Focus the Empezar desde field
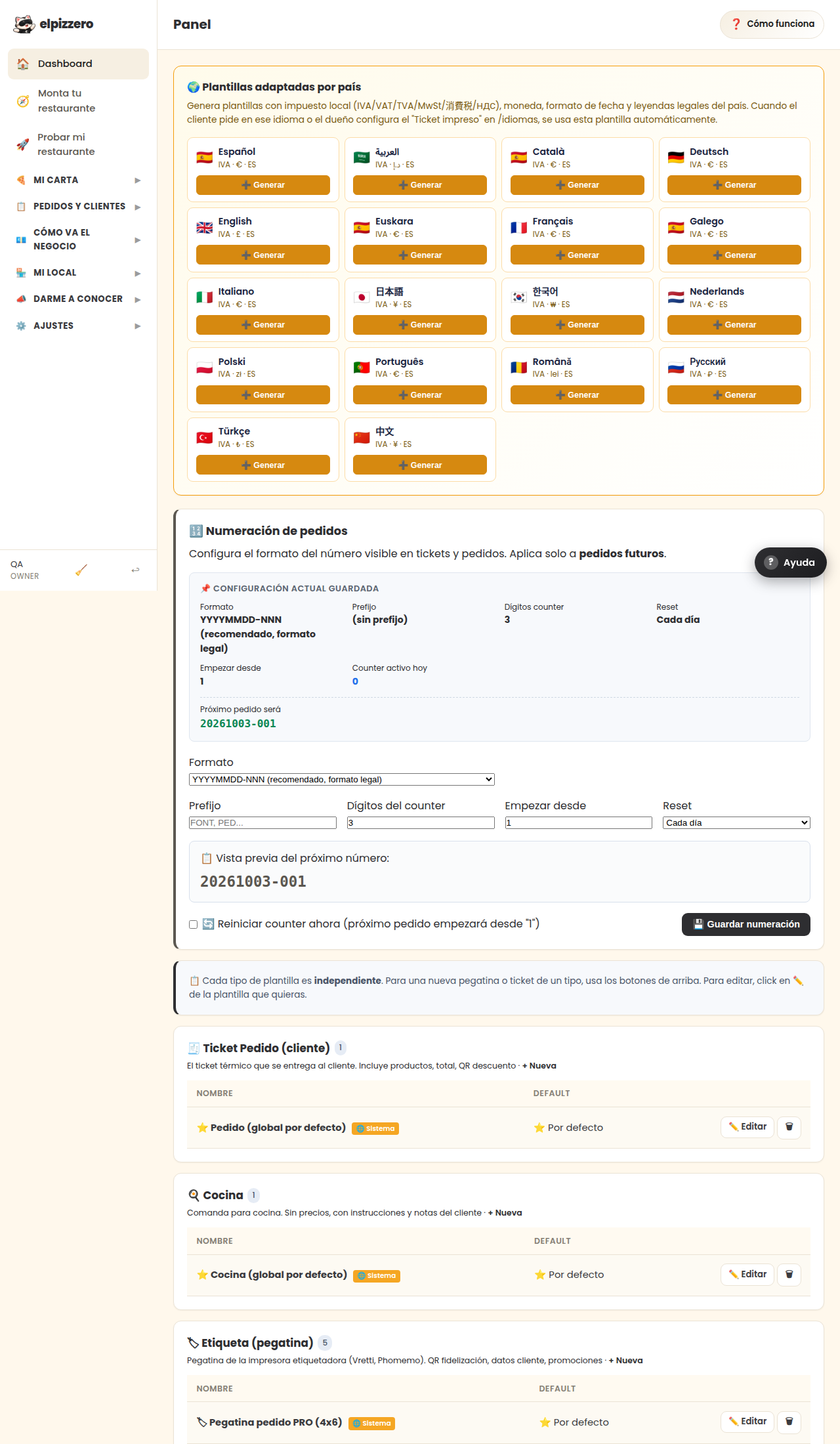The height and width of the screenshot is (1444, 840). pos(579,822)
